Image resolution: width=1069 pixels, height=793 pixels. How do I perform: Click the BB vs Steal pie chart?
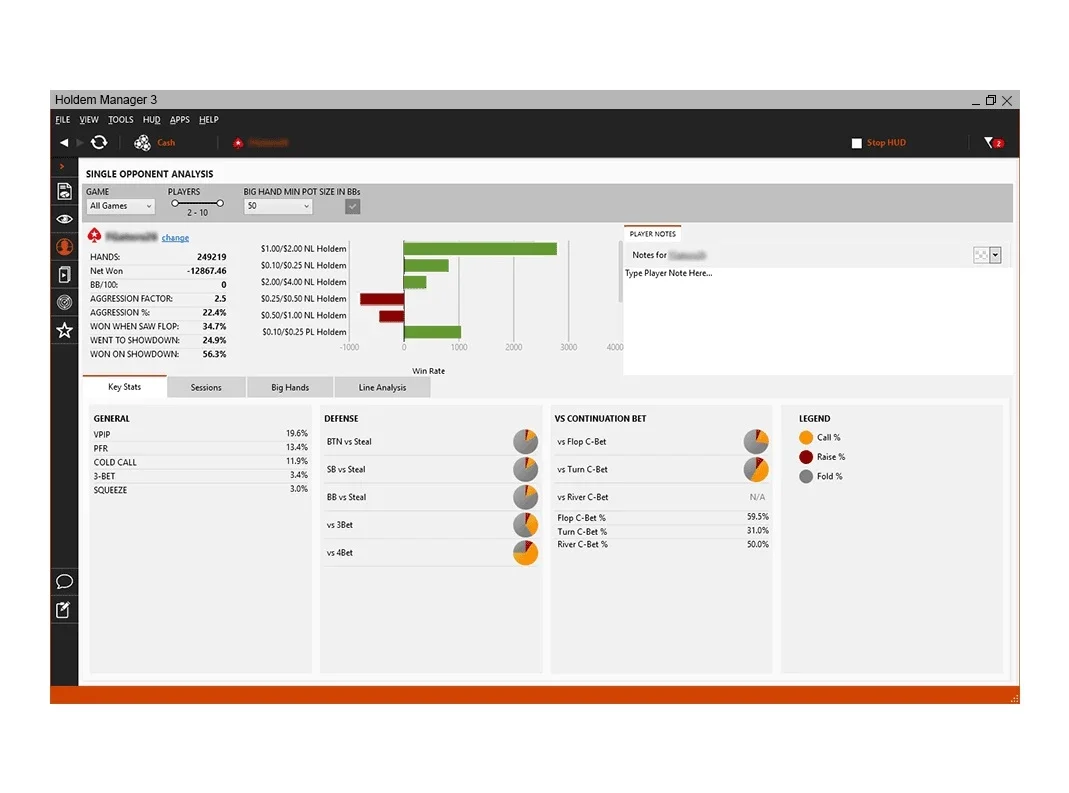(525, 497)
